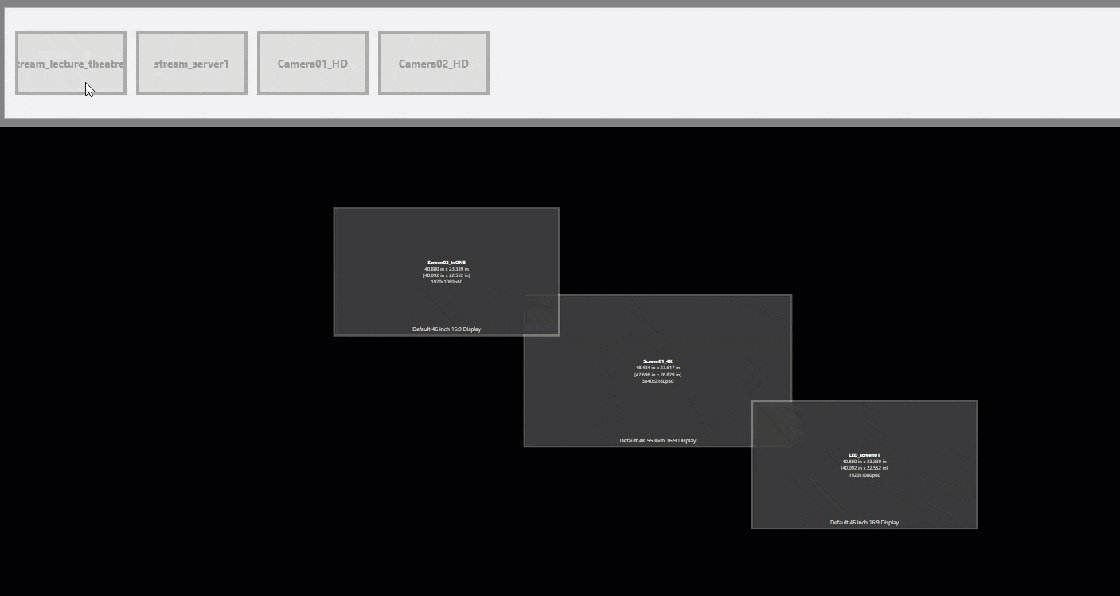Click overlap between upper-left and center screens
The height and width of the screenshot is (596, 1120).
[541, 315]
